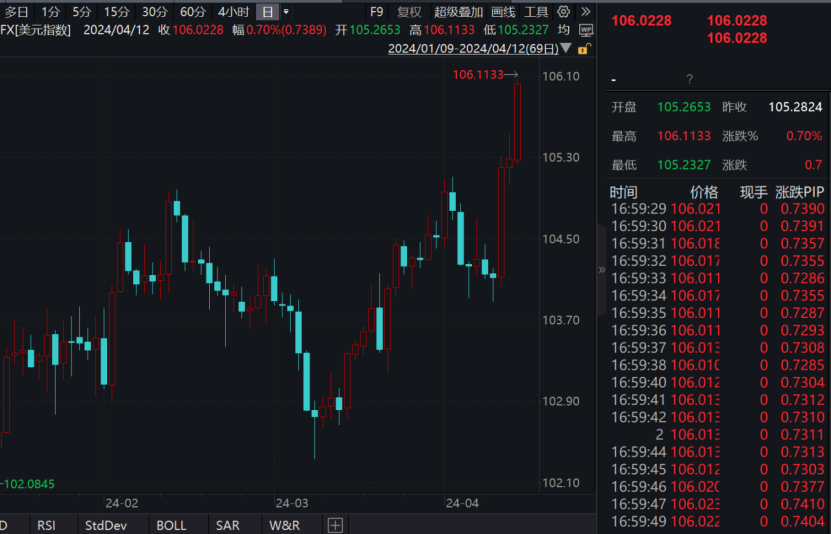Select the RSI indicator tab

click(x=46, y=525)
